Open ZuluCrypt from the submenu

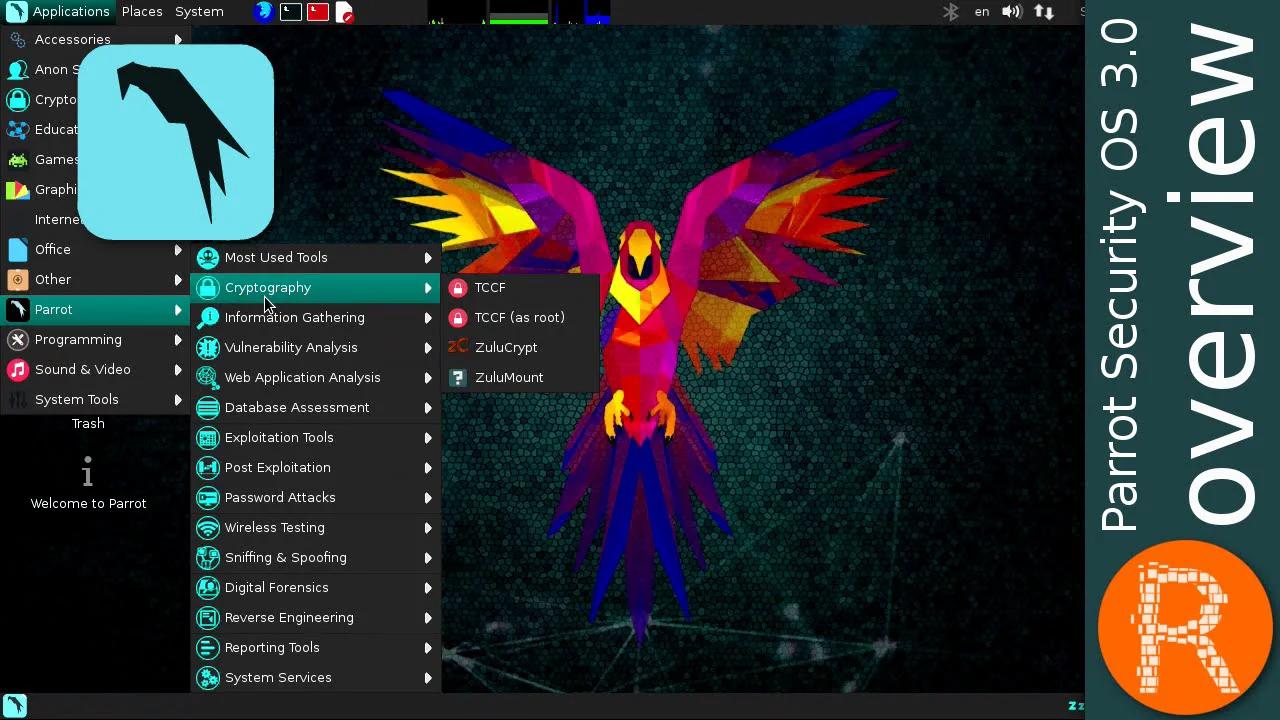[x=506, y=348]
